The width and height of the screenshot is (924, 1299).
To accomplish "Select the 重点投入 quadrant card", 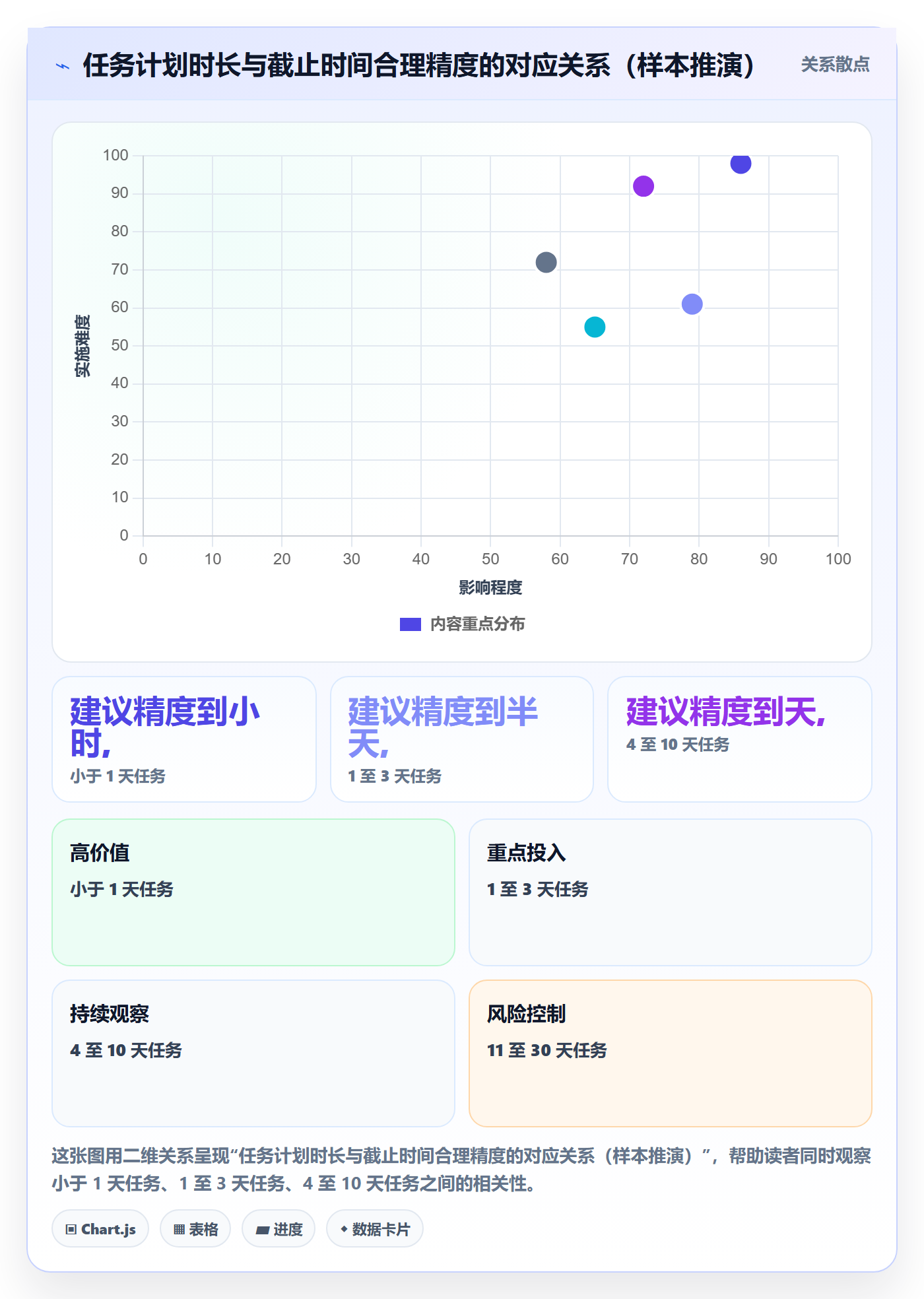I will point(671,892).
